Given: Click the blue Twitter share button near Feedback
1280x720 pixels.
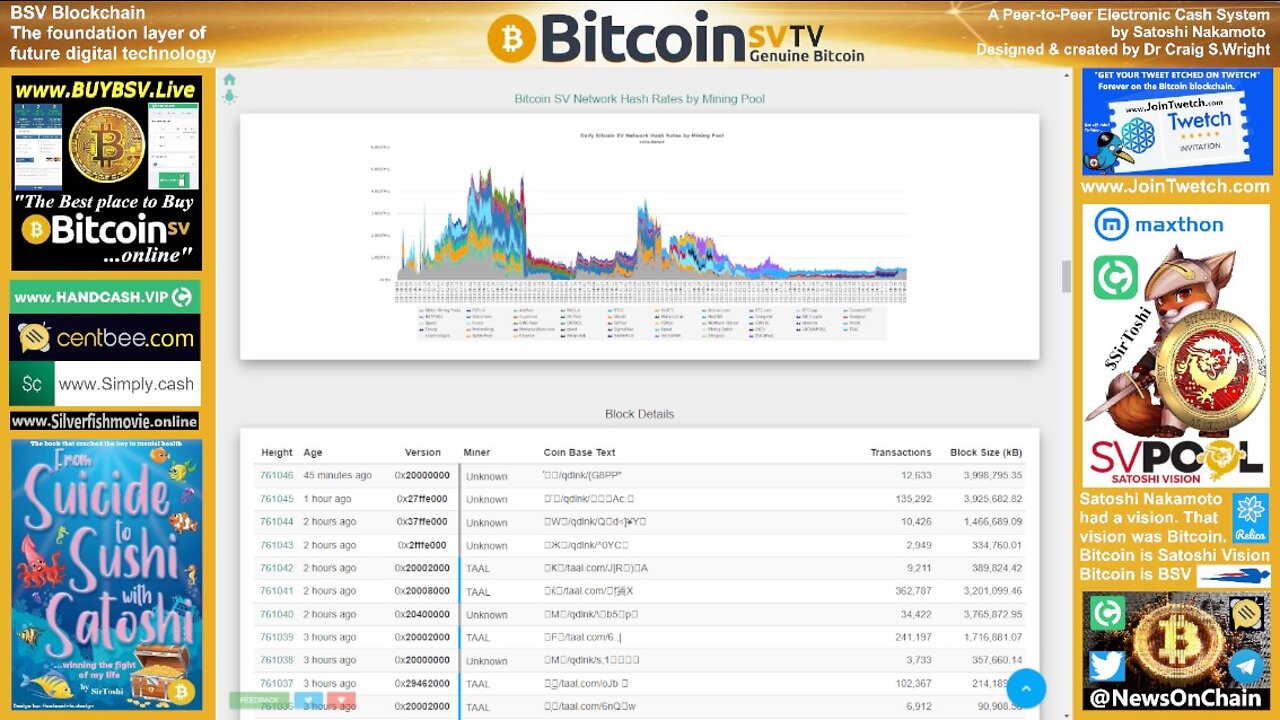Looking at the screenshot, I should pyautogui.click(x=308, y=700).
